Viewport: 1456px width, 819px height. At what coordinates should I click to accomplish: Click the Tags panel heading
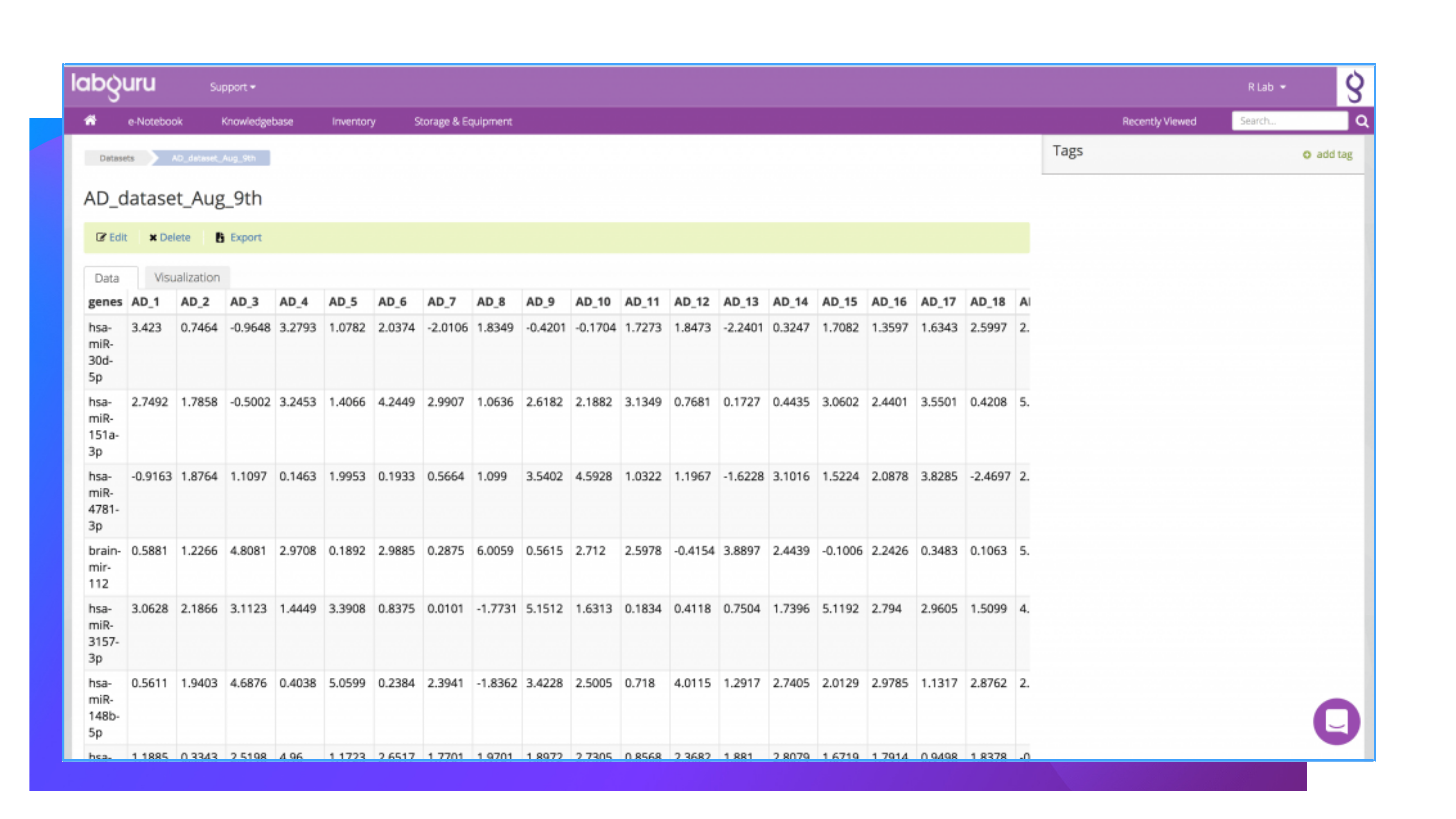1068,151
